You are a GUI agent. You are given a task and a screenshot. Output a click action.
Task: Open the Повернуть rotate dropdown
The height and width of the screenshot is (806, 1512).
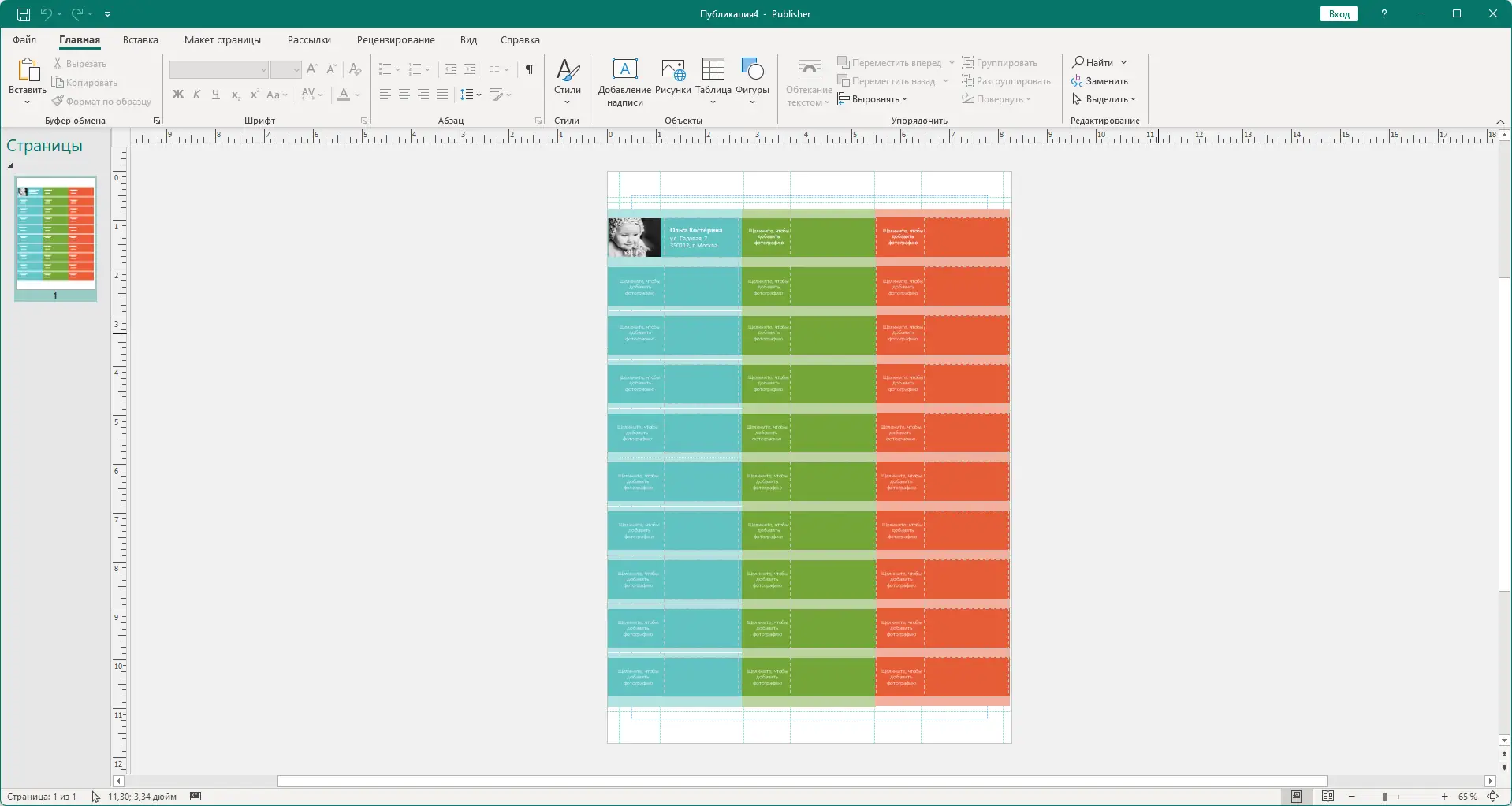996,99
